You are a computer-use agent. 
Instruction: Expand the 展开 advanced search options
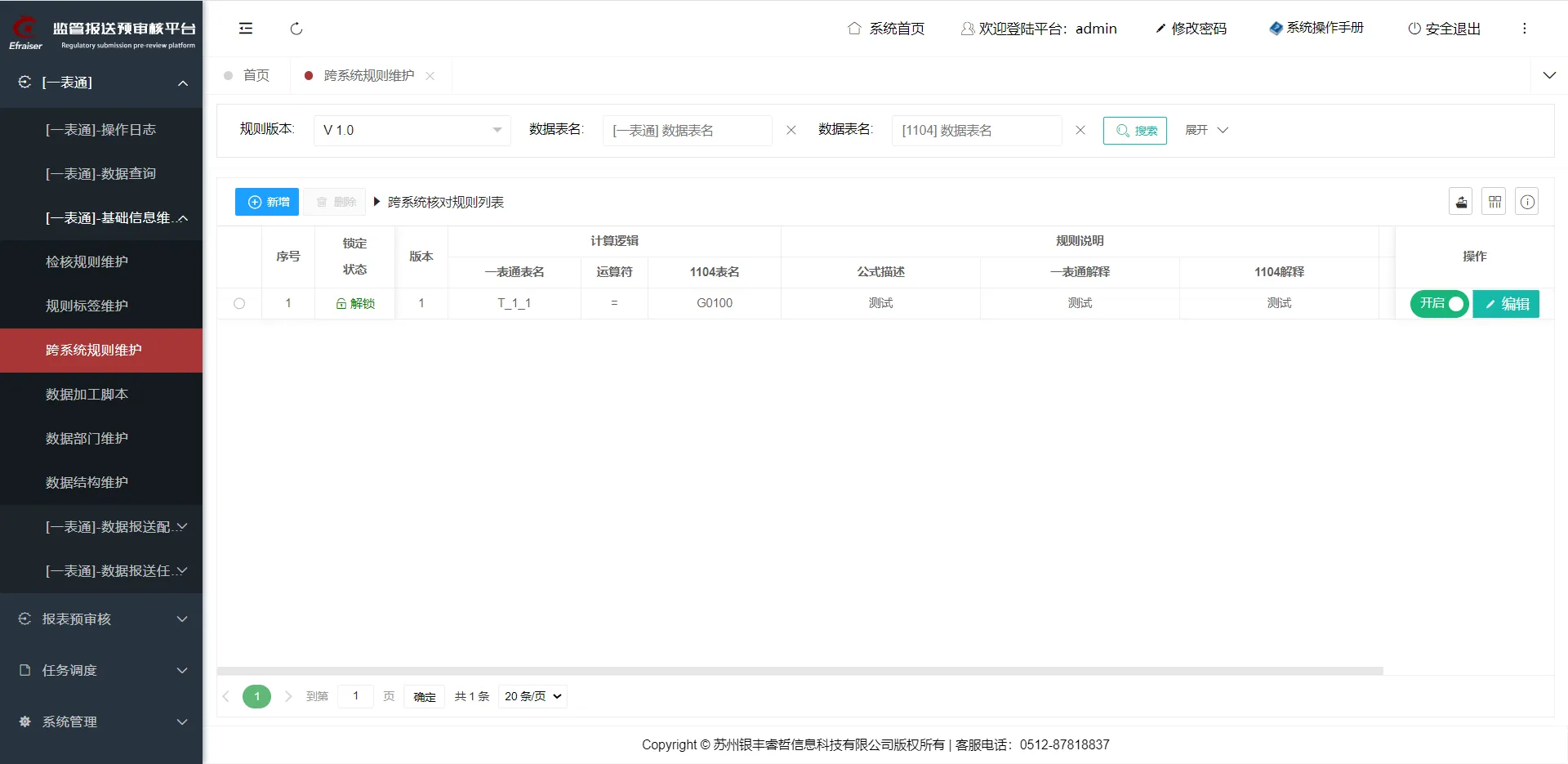pos(1206,131)
